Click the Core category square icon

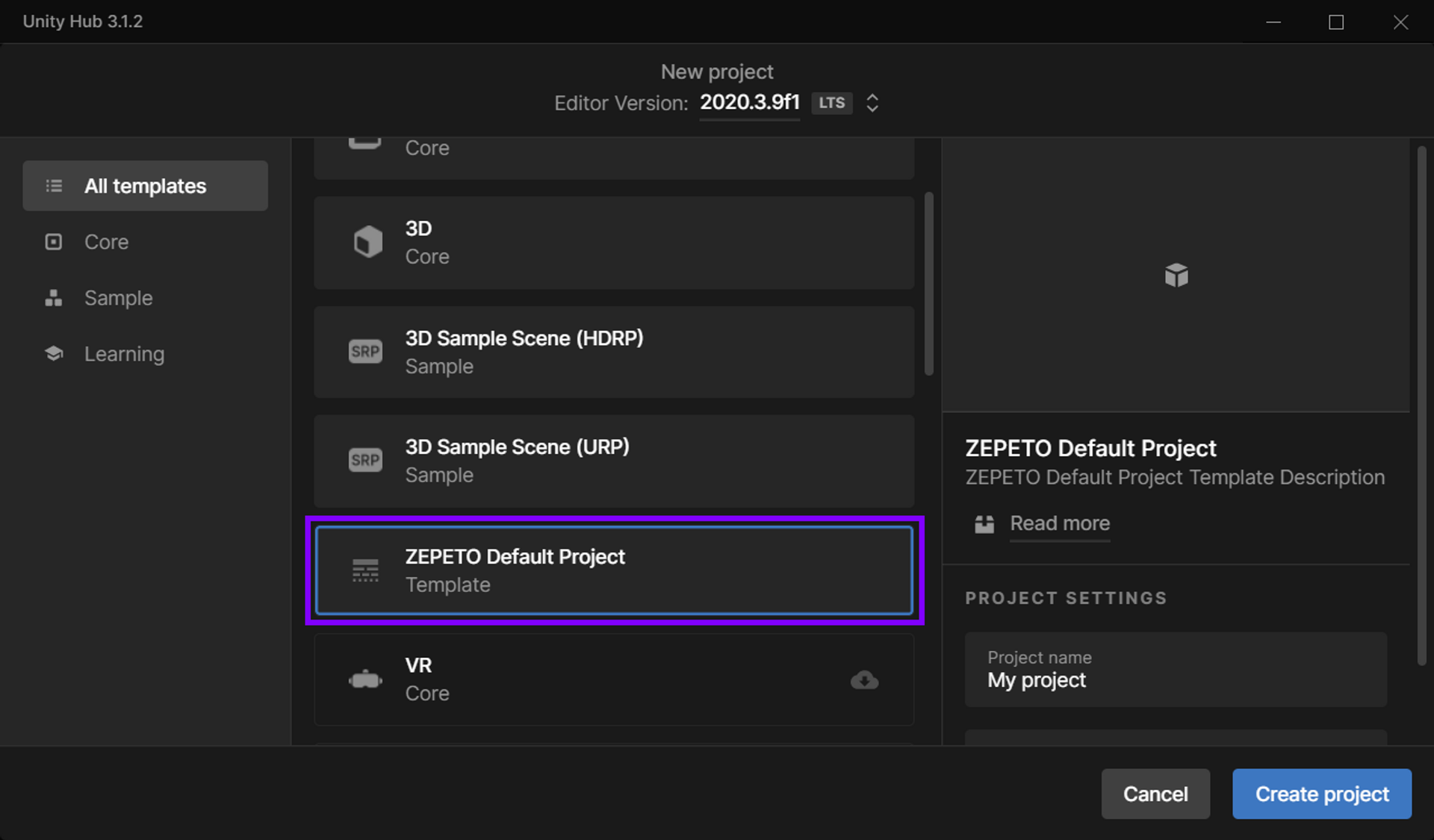click(54, 242)
